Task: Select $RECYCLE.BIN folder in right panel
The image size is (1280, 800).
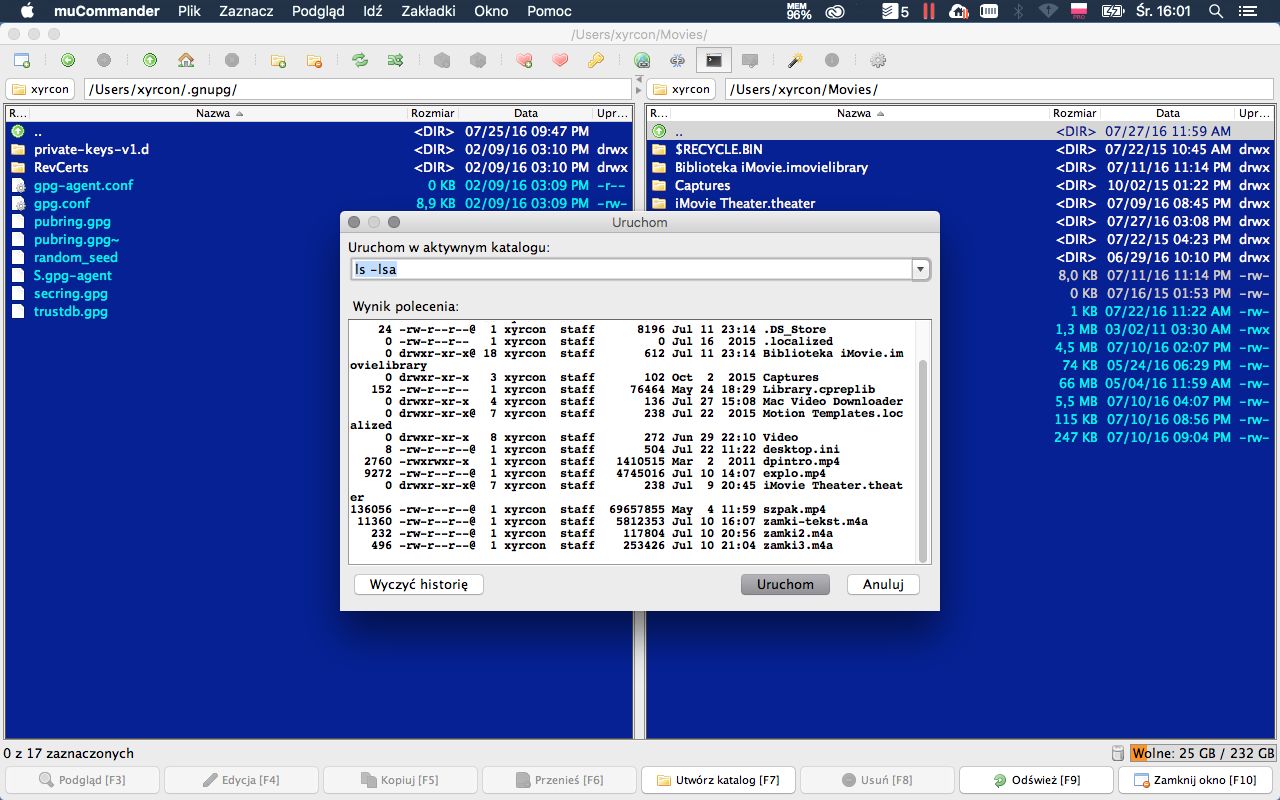Action: point(719,149)
